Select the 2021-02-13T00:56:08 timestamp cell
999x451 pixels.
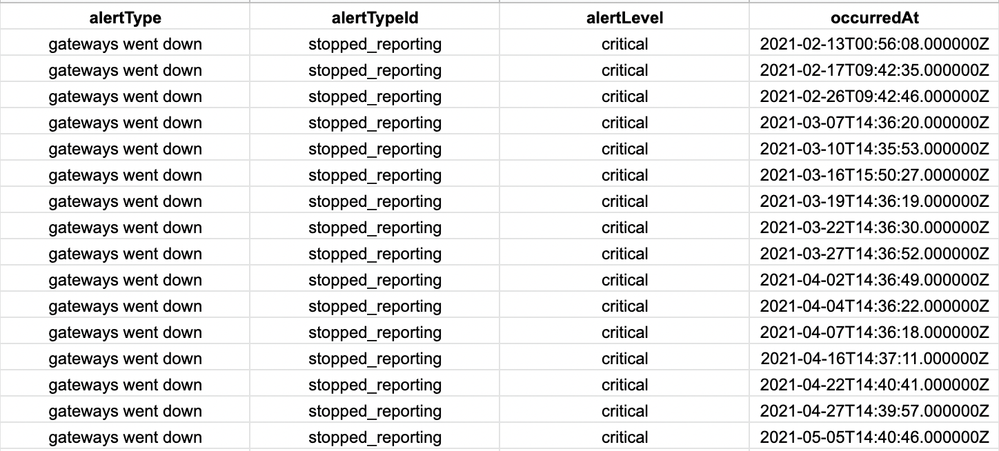[x=873, y=44]
